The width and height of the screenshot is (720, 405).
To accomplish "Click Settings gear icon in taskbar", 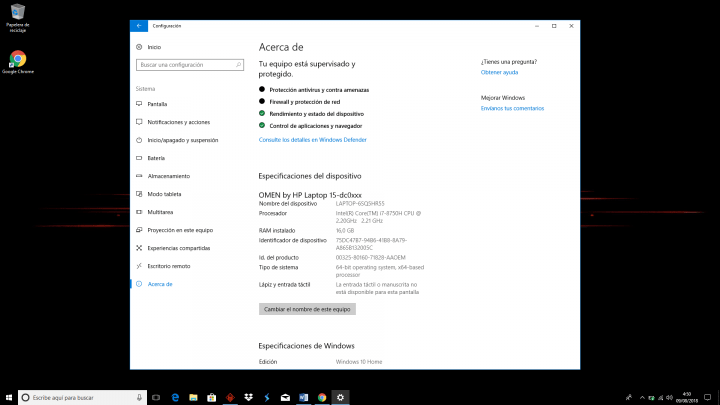I will [x=340, y=397].
